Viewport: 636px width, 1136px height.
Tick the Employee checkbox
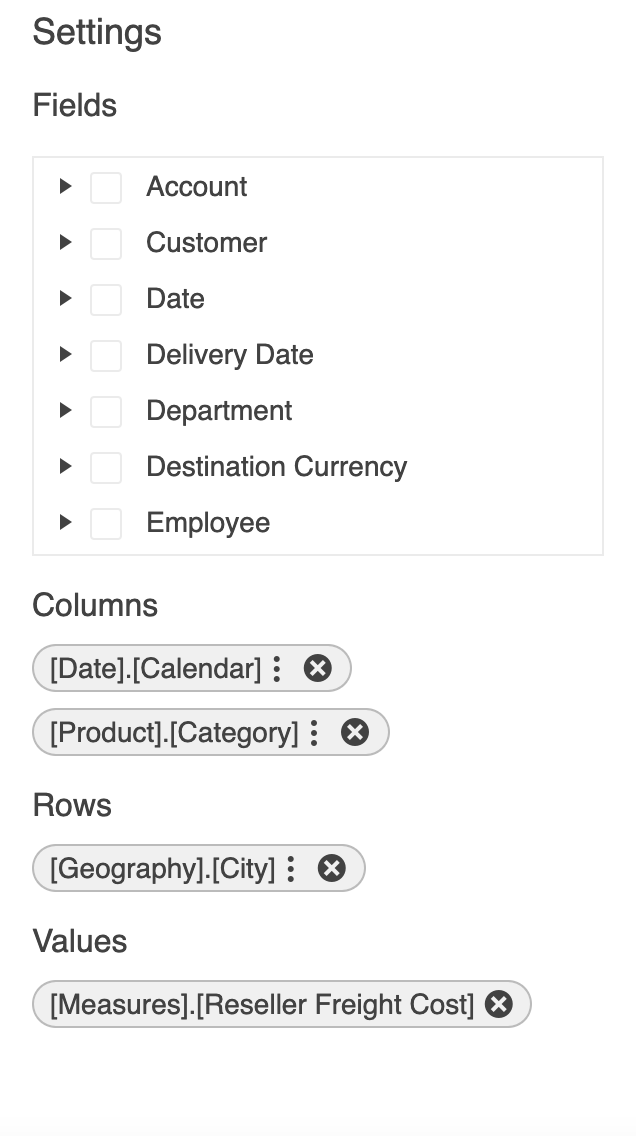[x=105, y=523]
